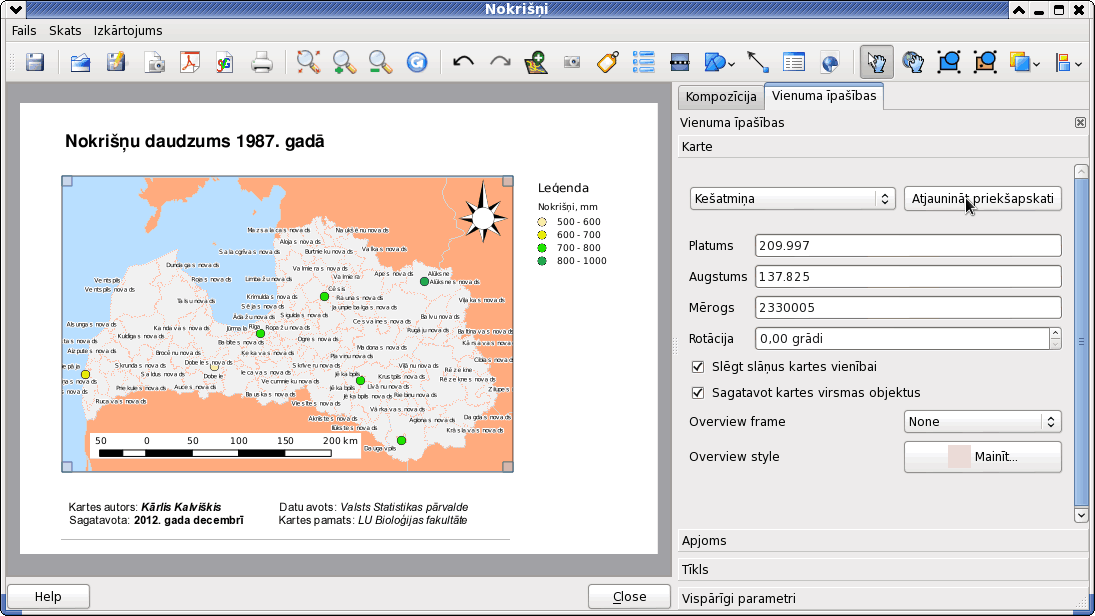Click the Group items icon
This screenshot has height=616, width=1095.
click(949, 62)
